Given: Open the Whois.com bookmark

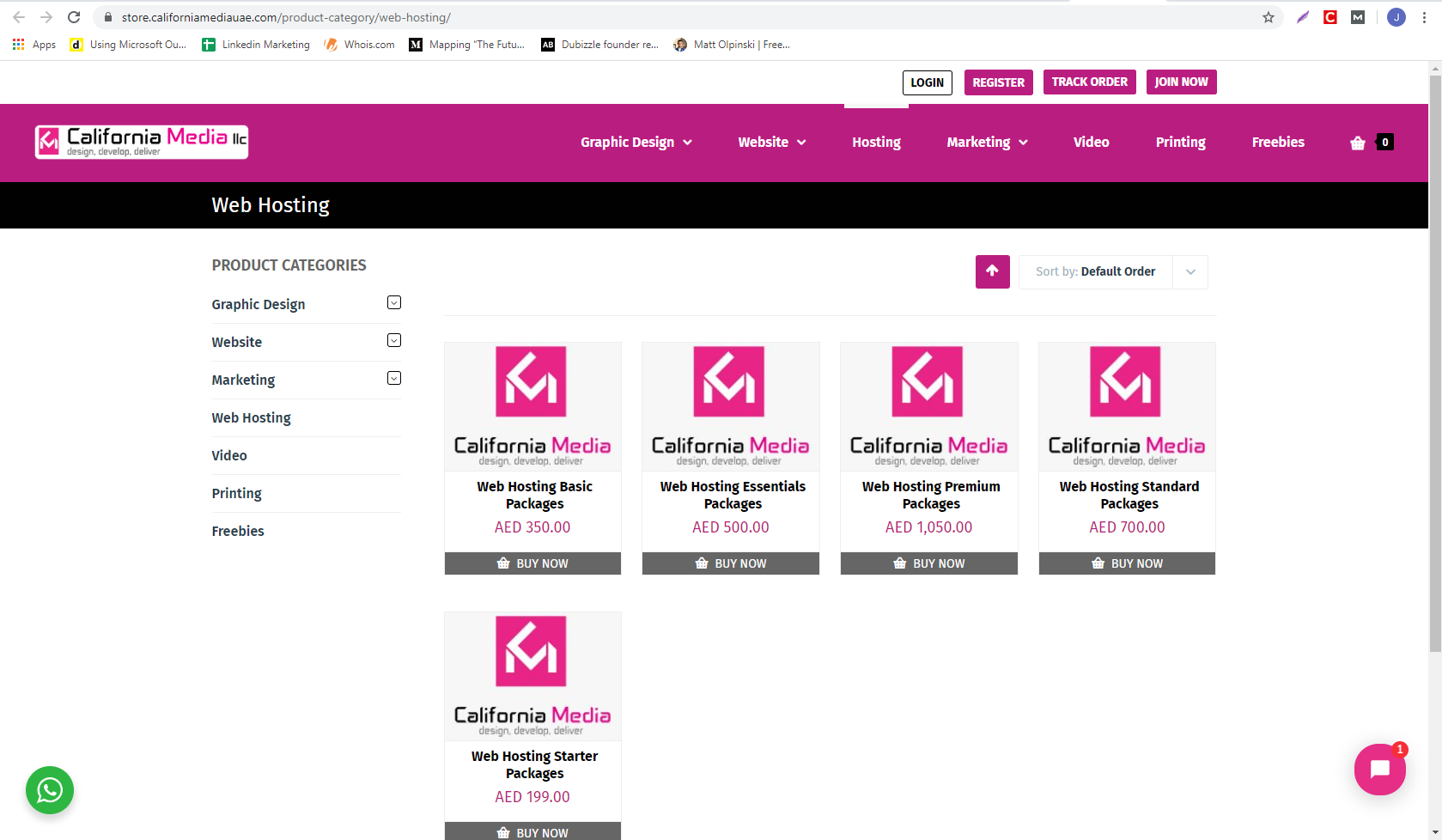Looking at the screenshot, I should (x=359, y=45).
